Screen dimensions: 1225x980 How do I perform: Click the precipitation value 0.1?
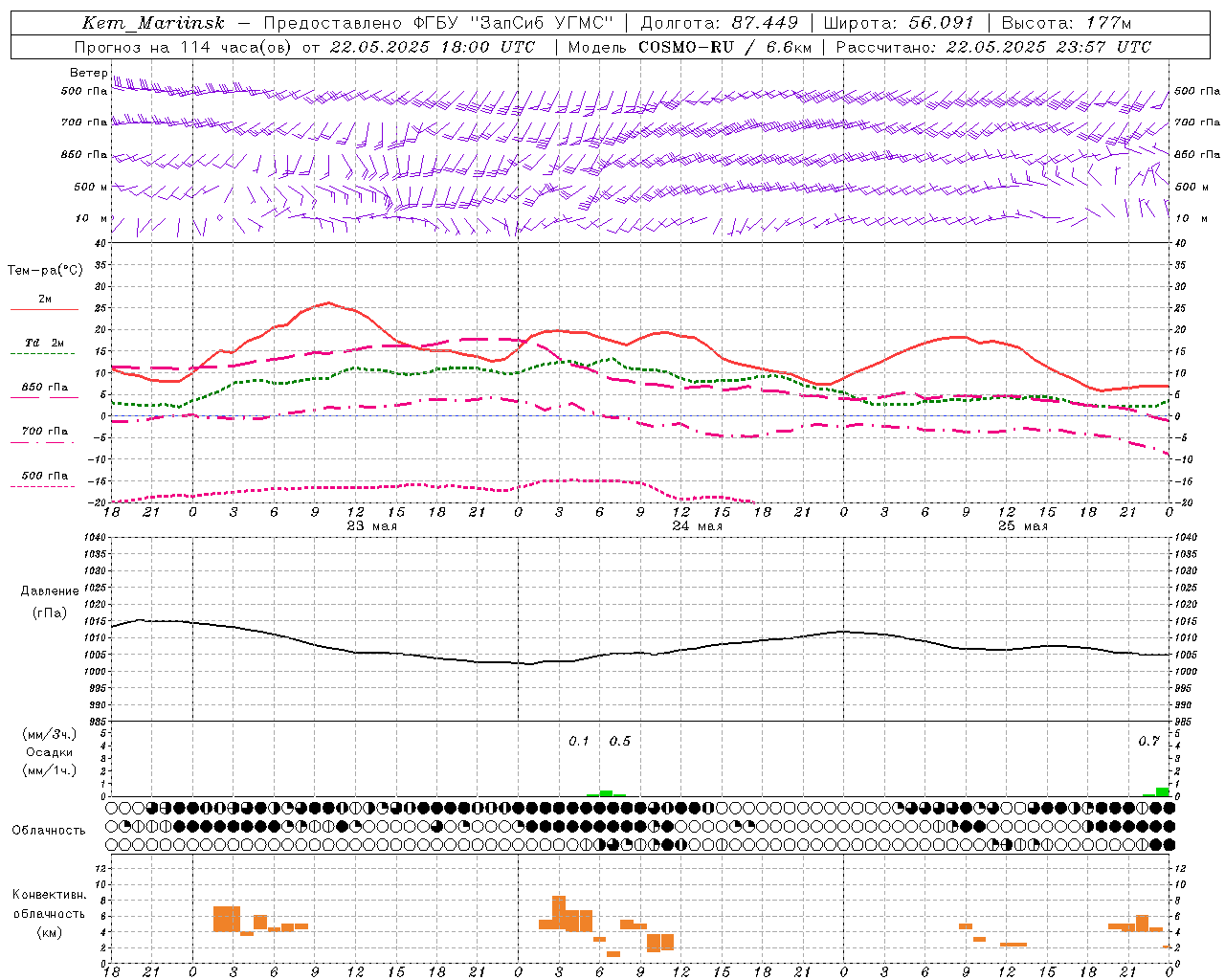pos(579,742)
